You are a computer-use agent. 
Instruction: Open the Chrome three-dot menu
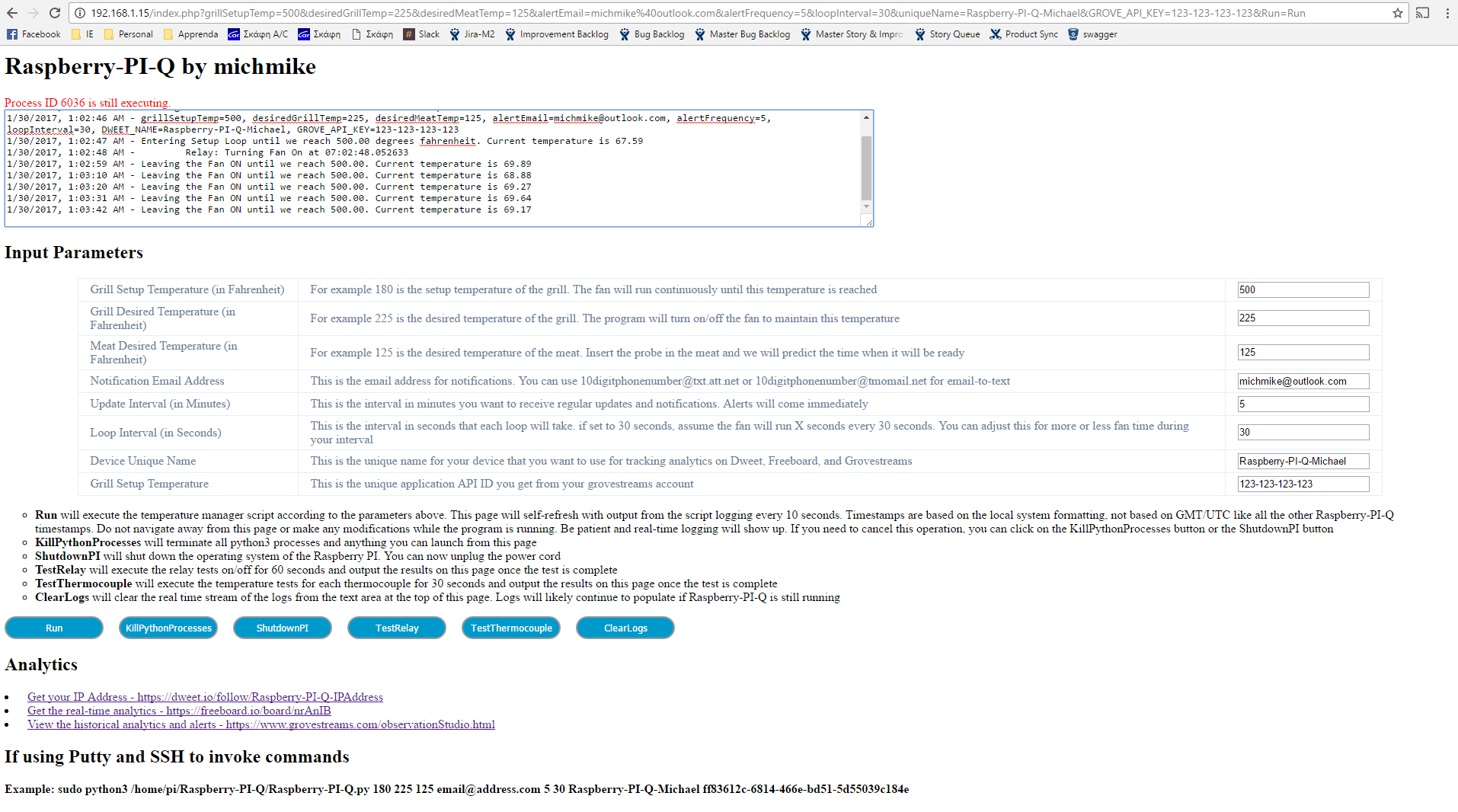[1447, 13]
